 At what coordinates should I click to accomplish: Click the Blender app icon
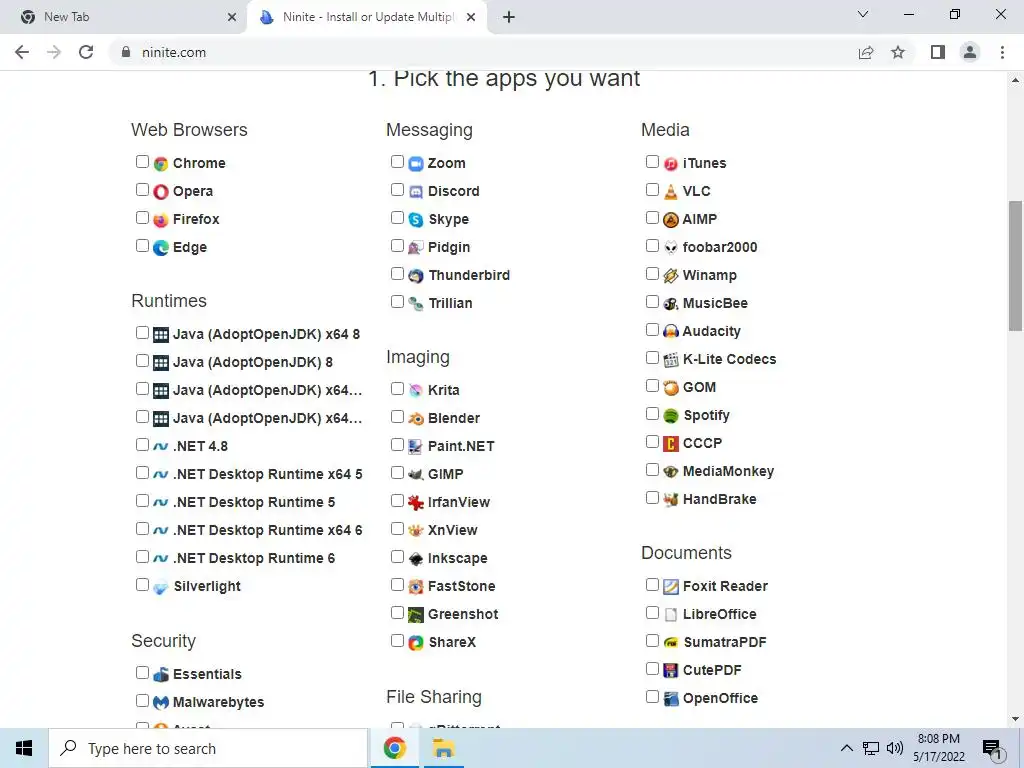pyautogui.click(x=416, y=419)
